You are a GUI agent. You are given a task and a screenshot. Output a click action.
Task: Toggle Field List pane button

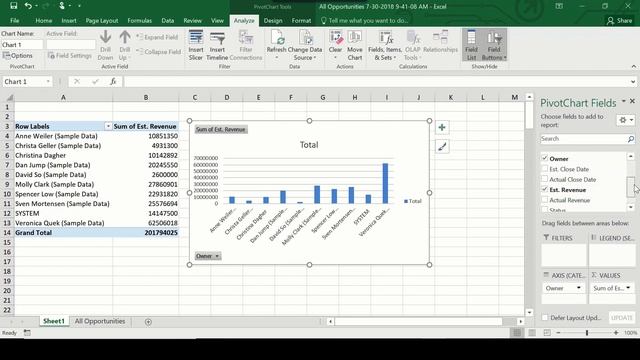click(471, 45)
